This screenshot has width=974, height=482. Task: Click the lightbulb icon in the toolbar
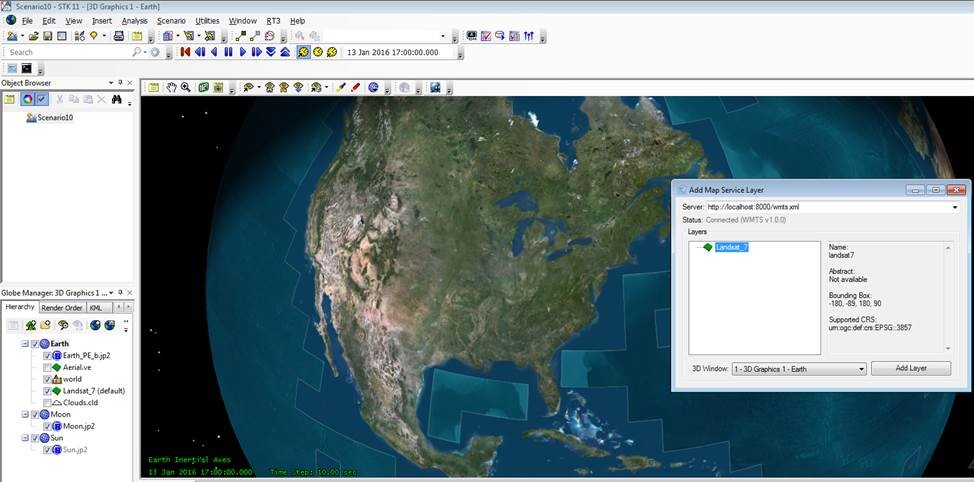click(94, 37)
